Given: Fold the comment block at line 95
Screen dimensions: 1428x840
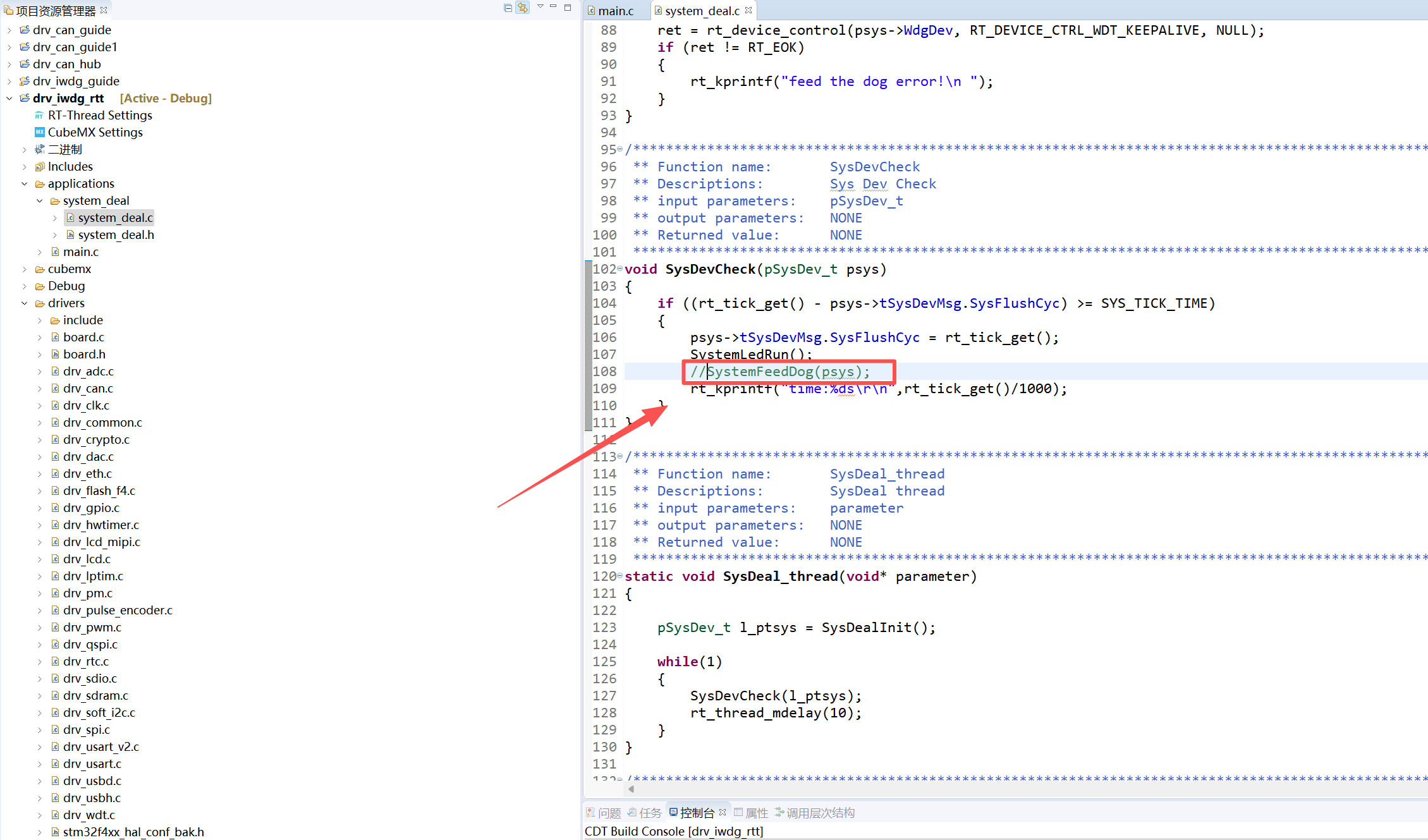Looking at the screenshot, I should tap(619, 149).
